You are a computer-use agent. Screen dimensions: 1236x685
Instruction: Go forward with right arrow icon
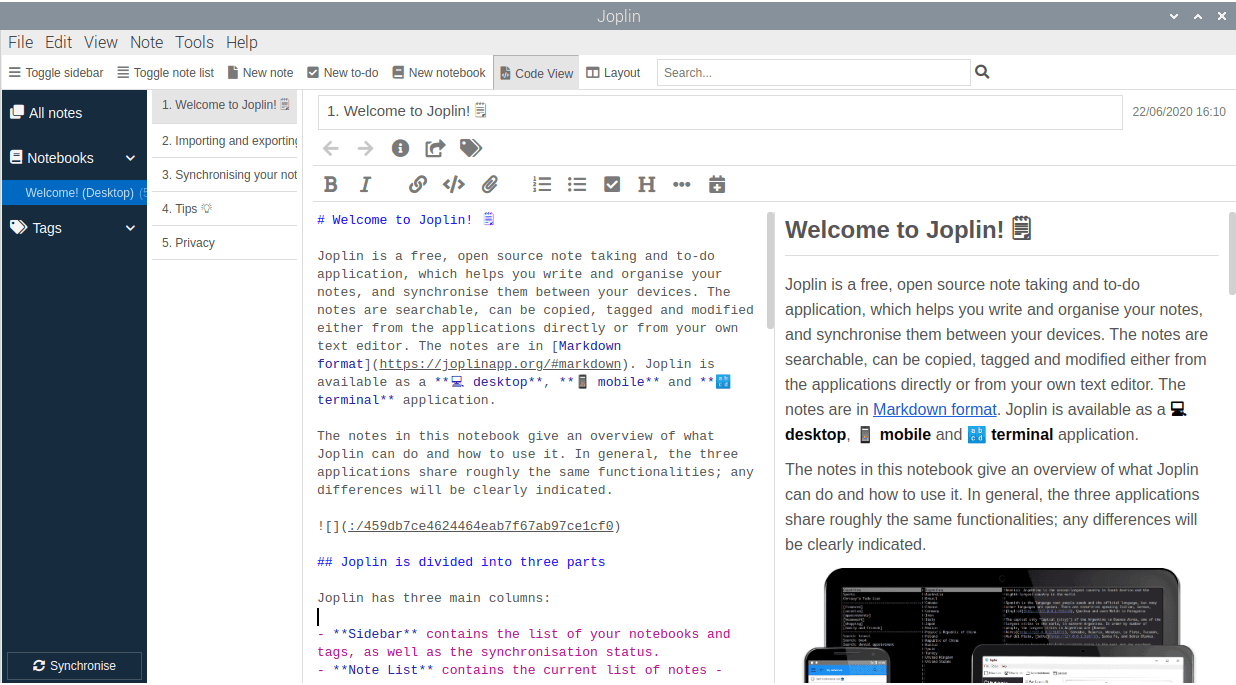[365, 148]
